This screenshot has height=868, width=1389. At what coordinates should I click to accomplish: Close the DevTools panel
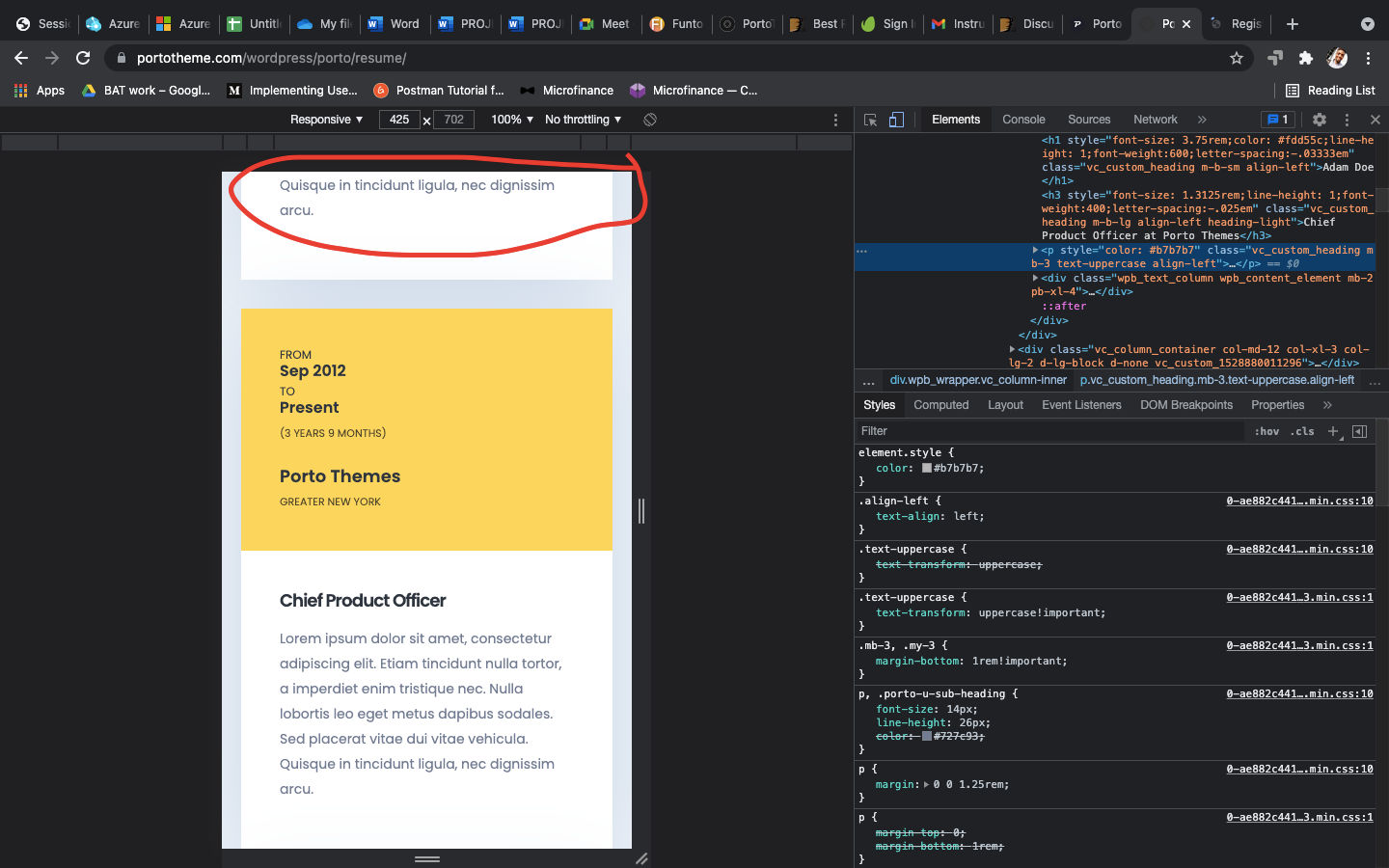1375,120
